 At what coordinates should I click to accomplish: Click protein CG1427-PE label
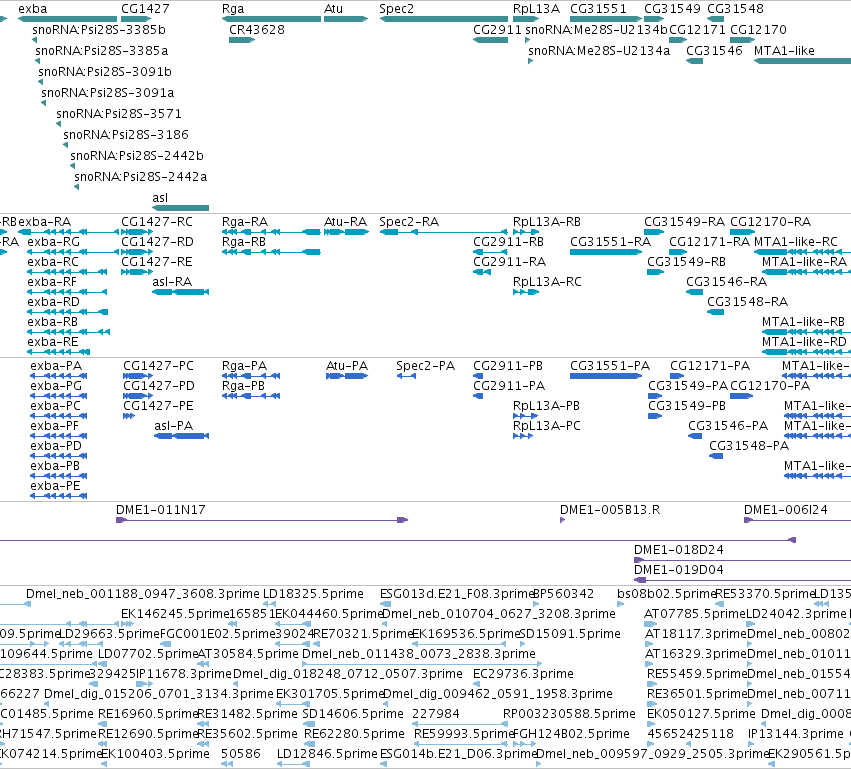coord(158,406)
